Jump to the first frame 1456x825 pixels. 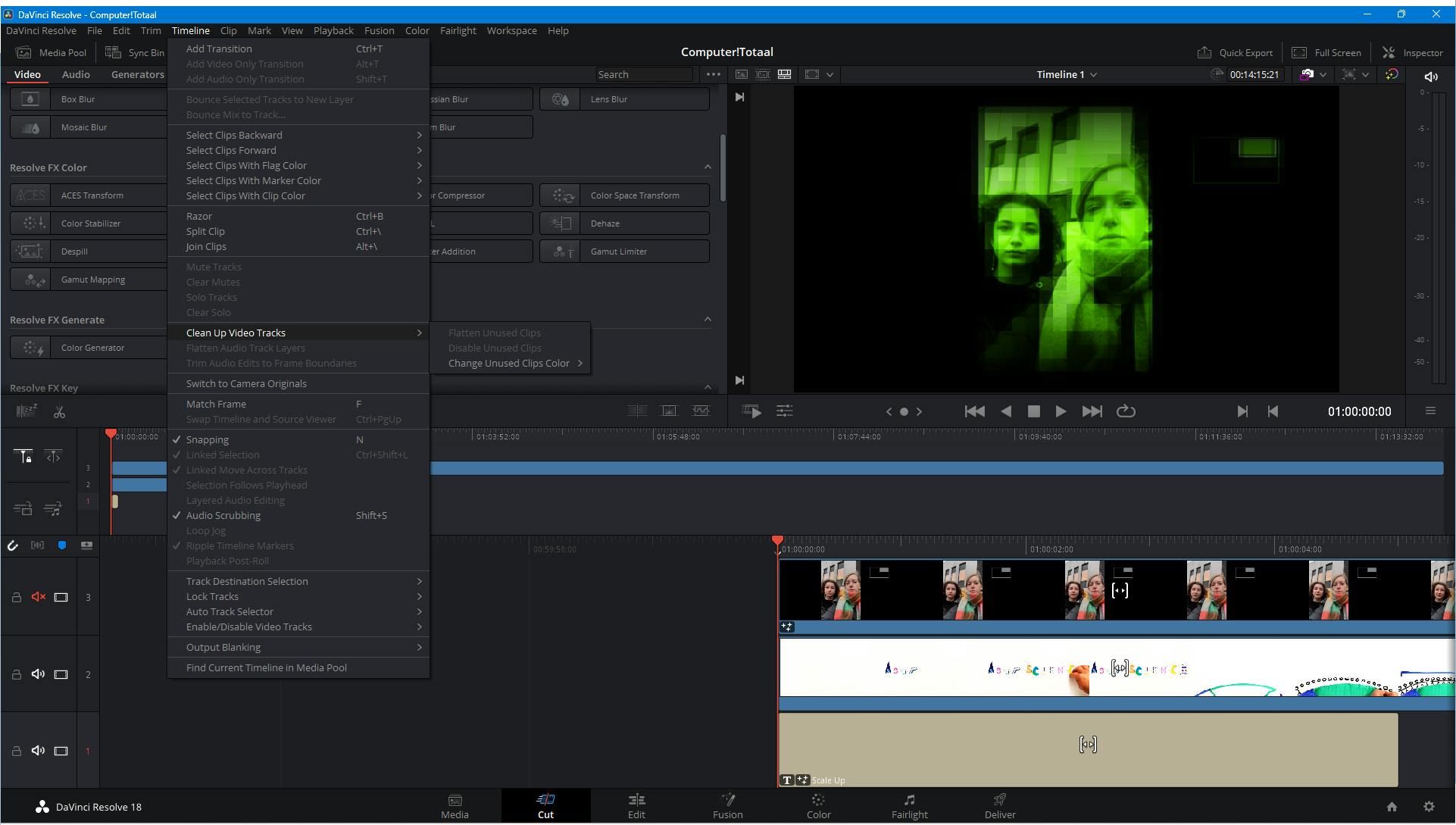tap(974, 411)
